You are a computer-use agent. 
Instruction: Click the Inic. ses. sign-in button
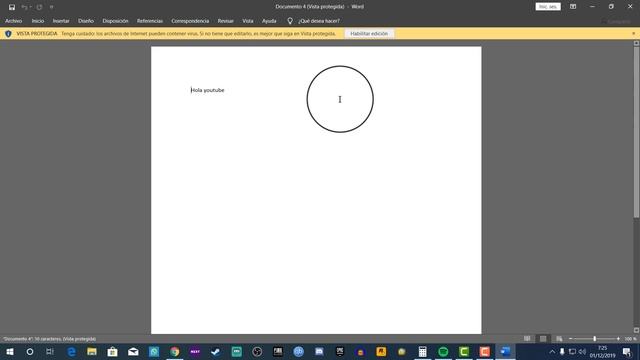(x=548, y=7)
